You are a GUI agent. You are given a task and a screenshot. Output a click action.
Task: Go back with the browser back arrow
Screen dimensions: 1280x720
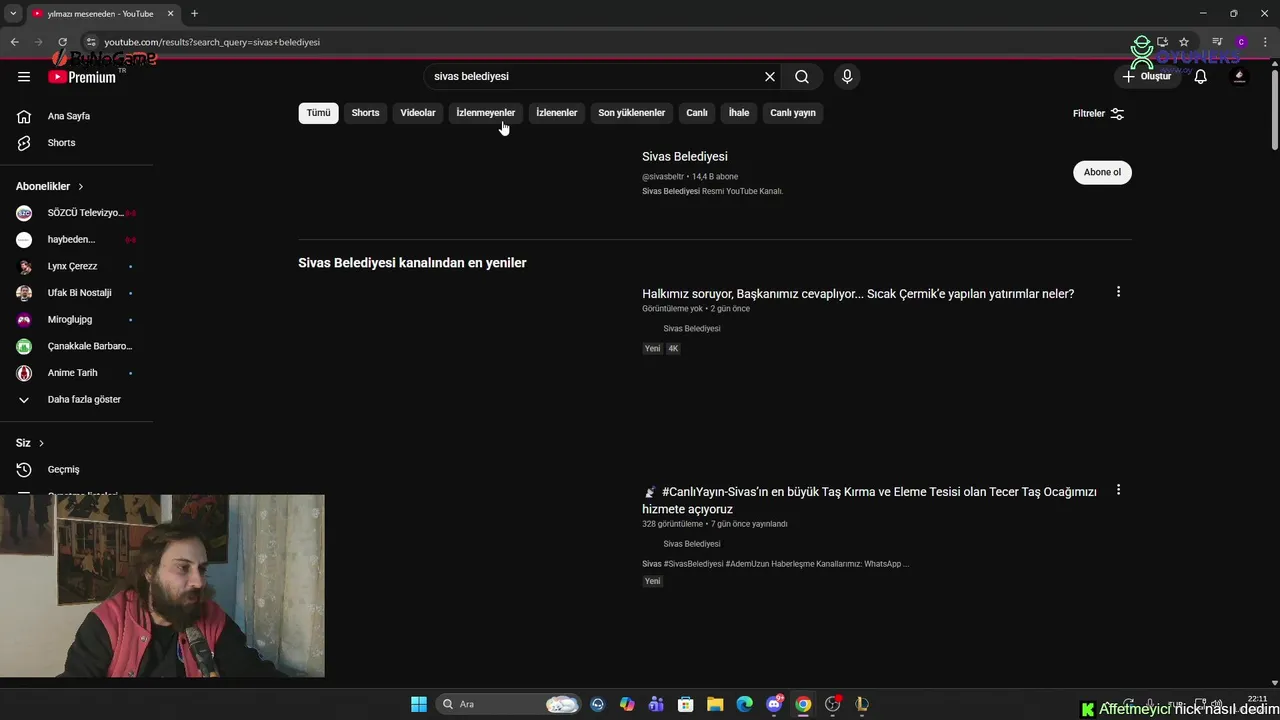click(14, 42)
